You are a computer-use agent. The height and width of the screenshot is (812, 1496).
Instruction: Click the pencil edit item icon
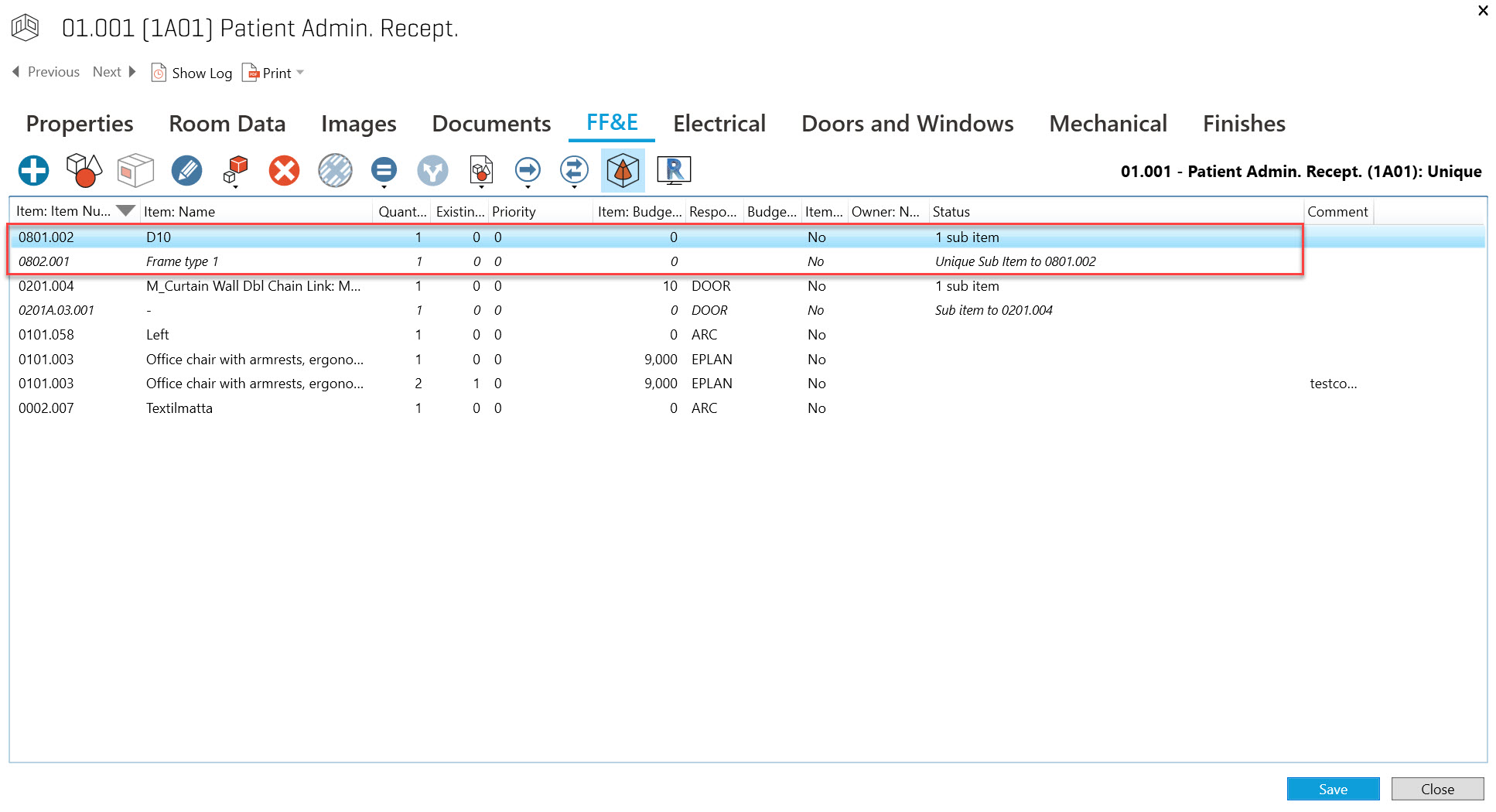tap(186, 171)
